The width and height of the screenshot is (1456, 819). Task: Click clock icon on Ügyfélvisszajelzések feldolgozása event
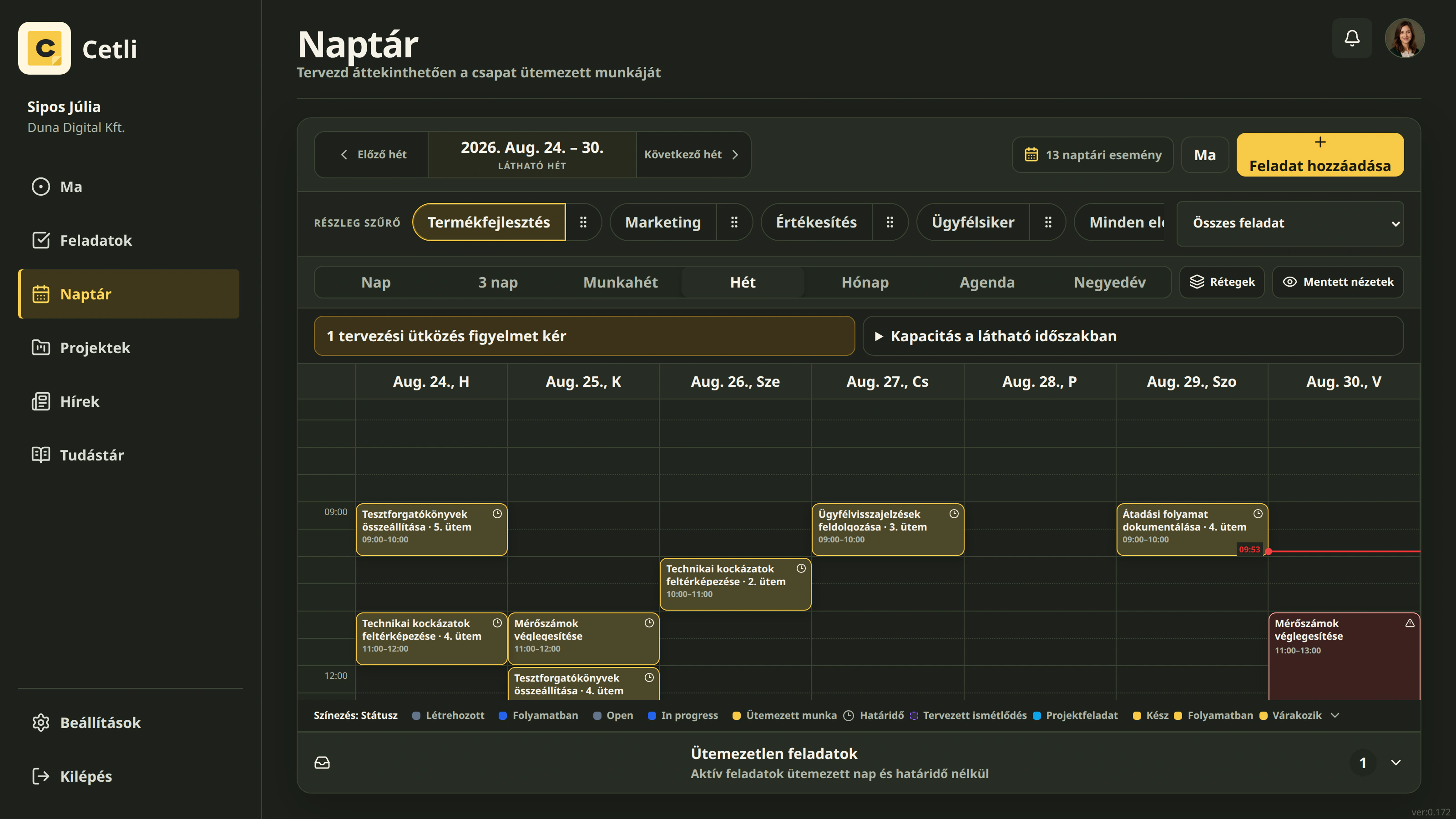[954, 514]
